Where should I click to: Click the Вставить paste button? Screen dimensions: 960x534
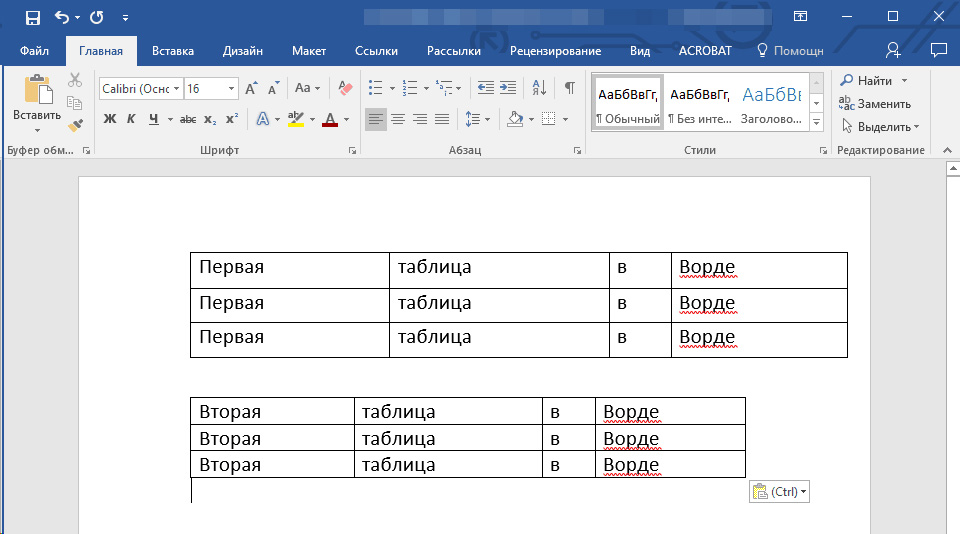[x=37, y=104]
